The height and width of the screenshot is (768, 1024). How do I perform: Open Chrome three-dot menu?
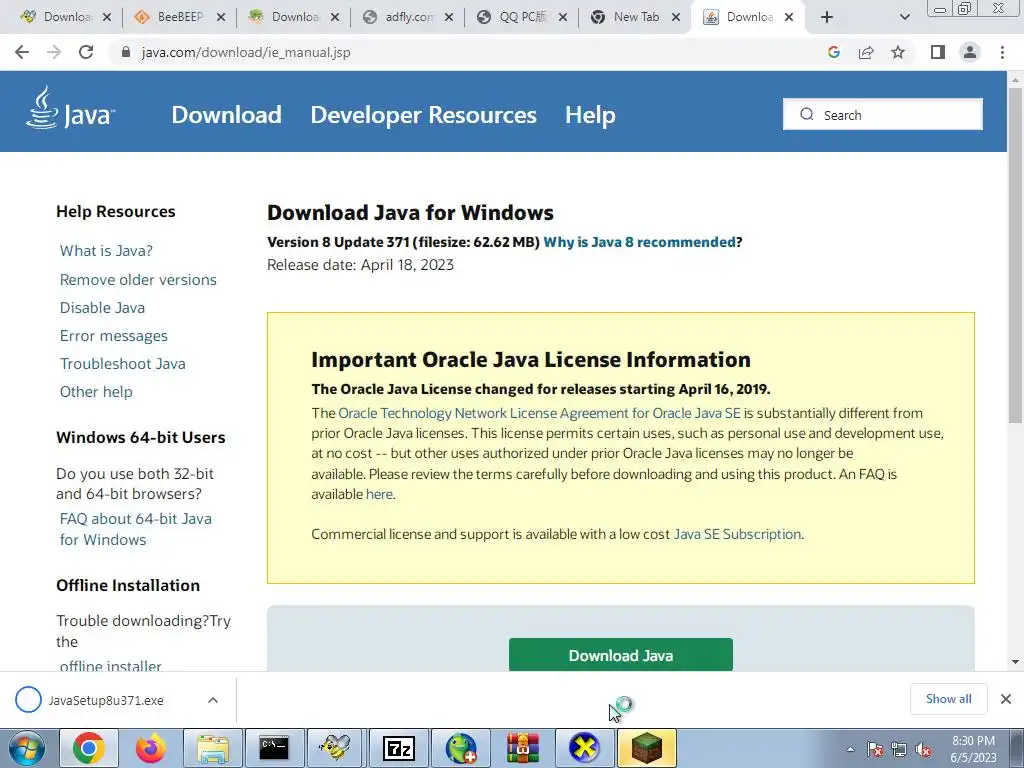click(1002, 52)
